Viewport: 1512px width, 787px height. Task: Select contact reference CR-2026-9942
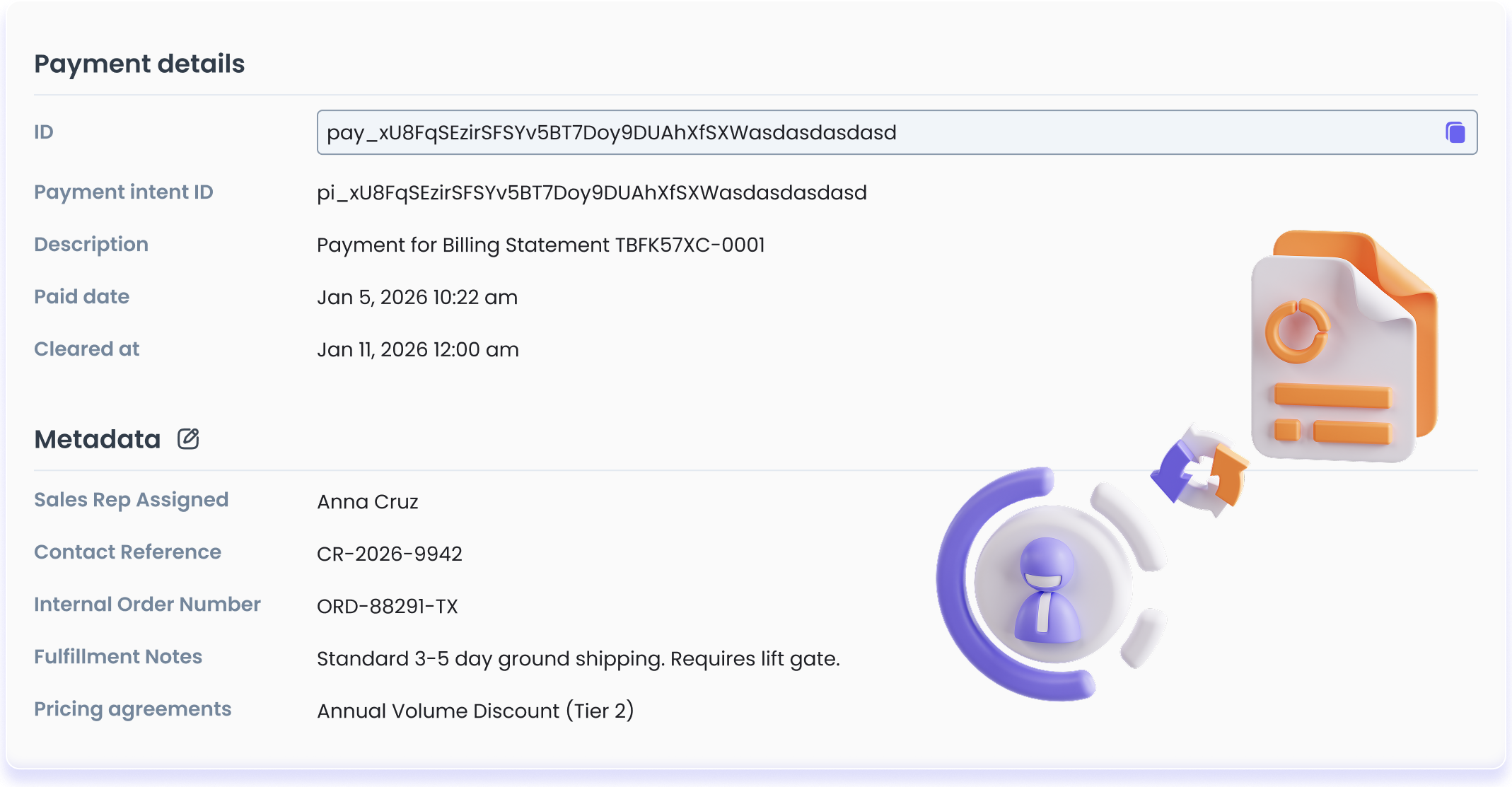(x=389, y=554)
